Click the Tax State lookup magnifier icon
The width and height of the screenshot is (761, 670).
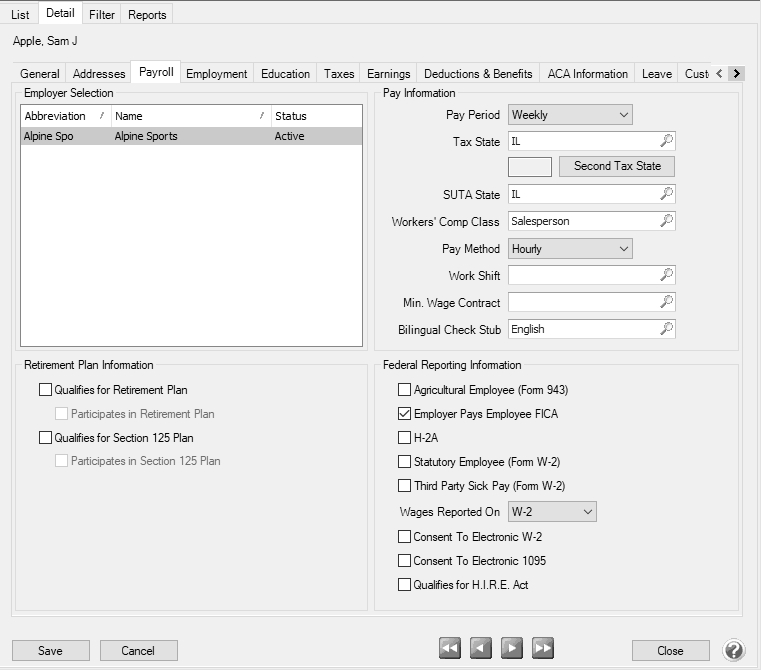(x=667, y=142)
